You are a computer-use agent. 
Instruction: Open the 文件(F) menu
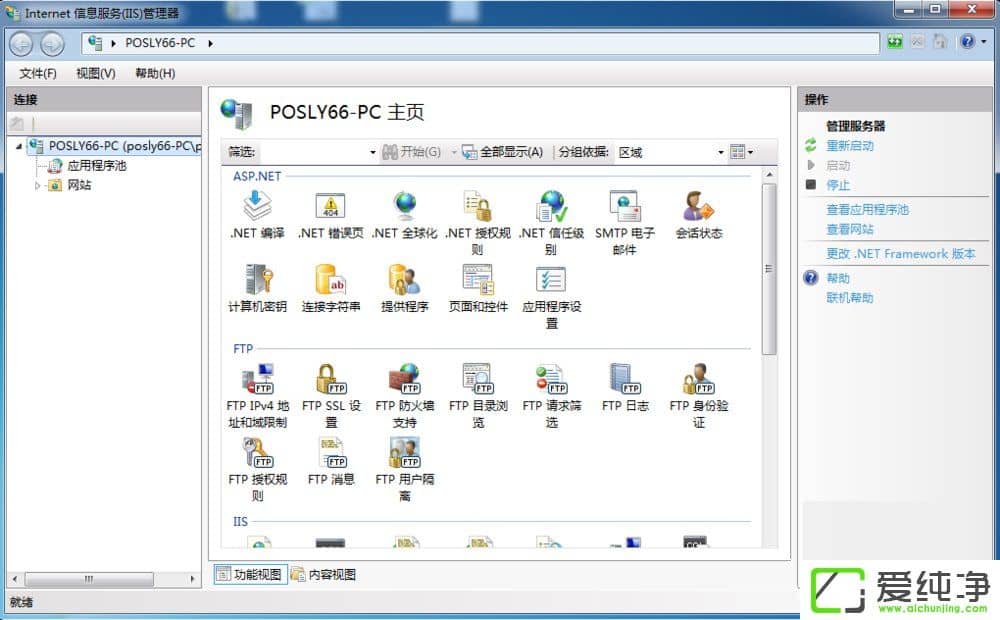tap(38, 73)
